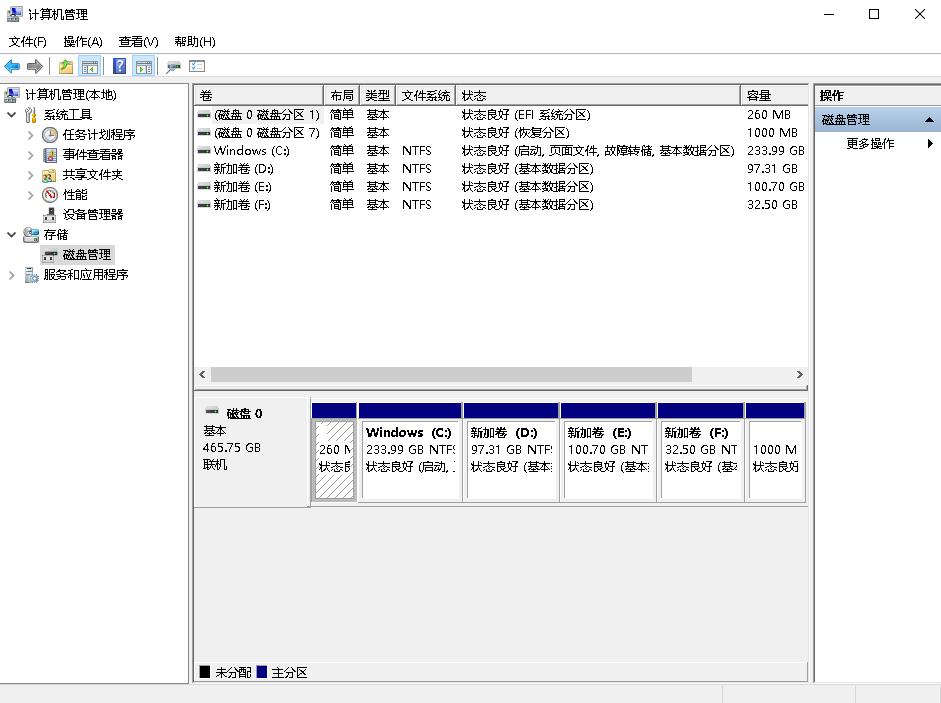Expand the 系统工具 tree node
941x703 pixels.
pos(9,115)
